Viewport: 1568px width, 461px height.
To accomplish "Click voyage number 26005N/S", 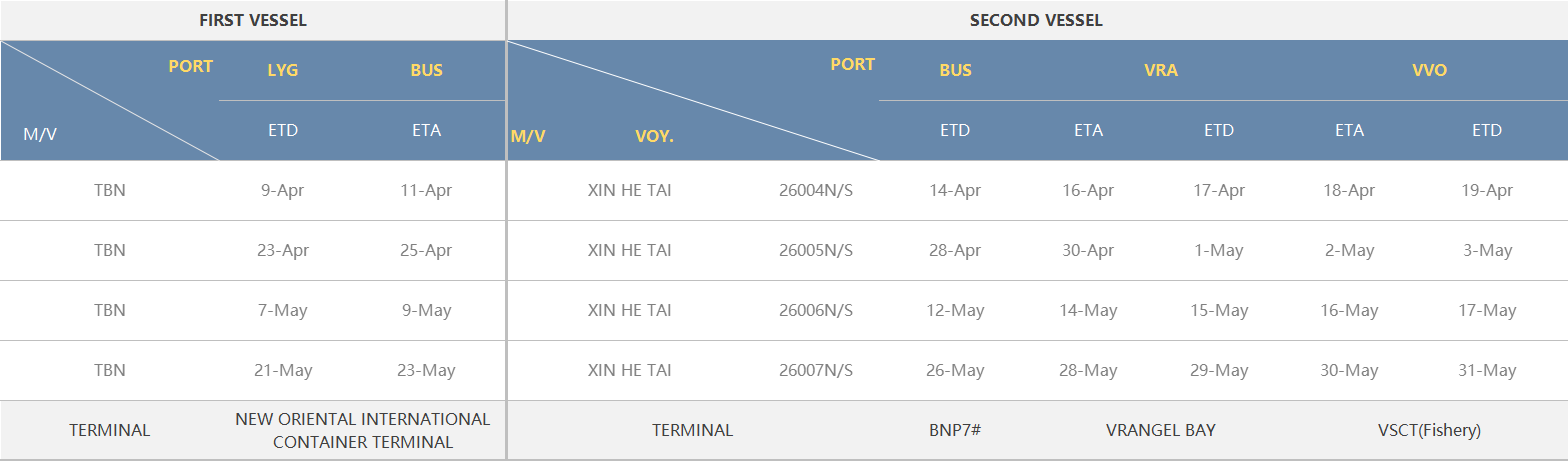I will pos(815,251).
